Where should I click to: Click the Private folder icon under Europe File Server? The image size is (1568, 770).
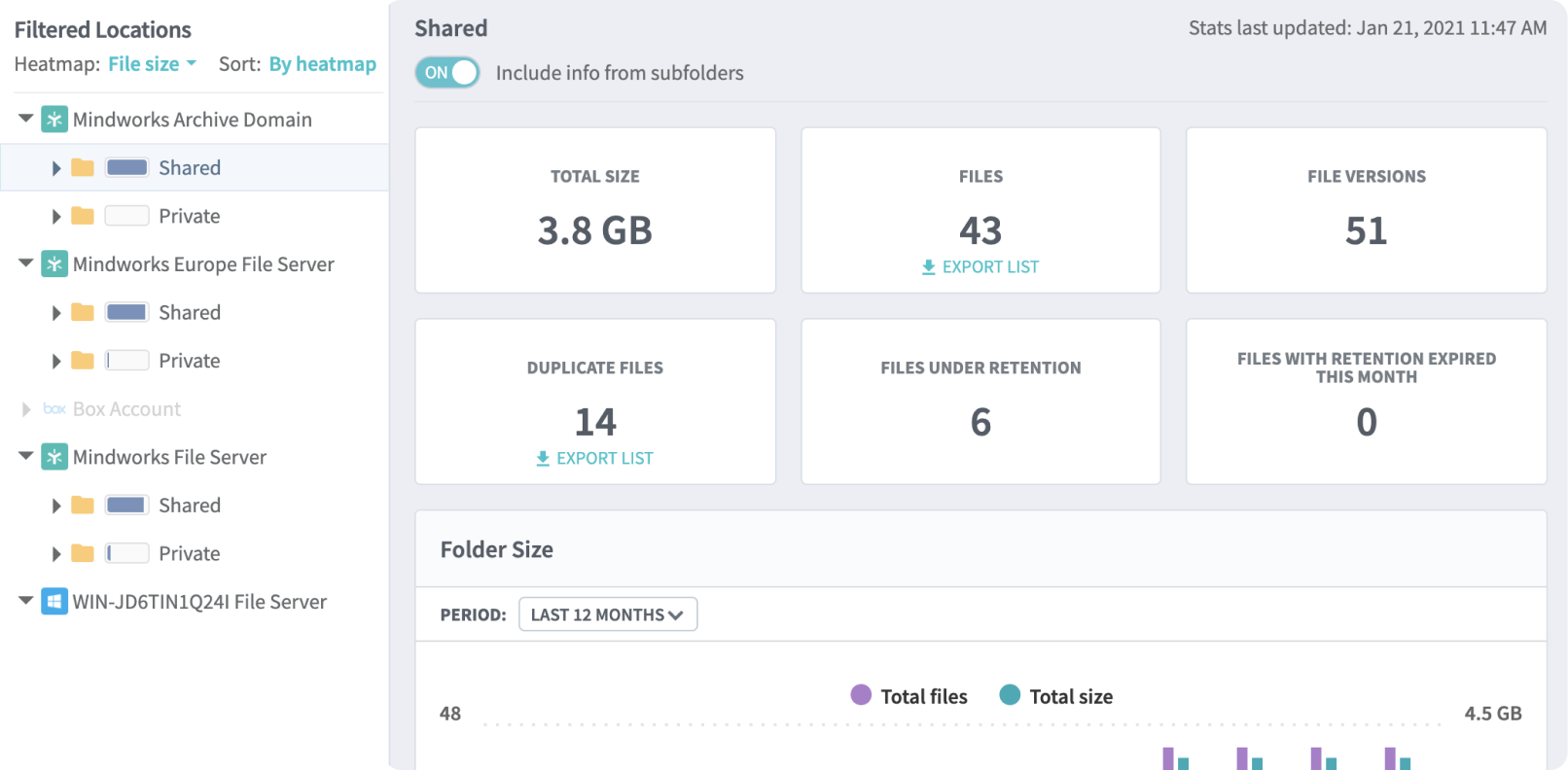click(x=83, y=361)
